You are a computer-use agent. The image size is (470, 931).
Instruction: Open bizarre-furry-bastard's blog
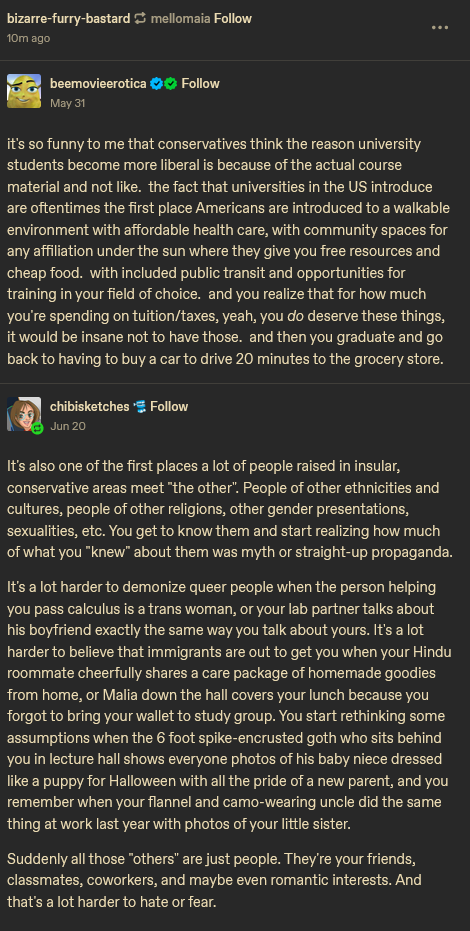click(68, 18)
